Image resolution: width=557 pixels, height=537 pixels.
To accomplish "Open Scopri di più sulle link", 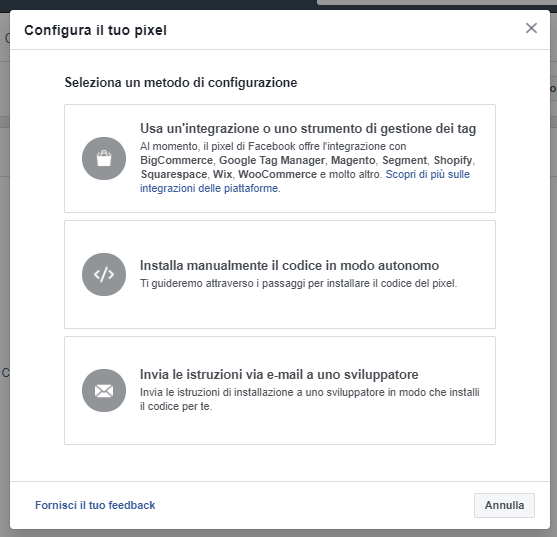I will (428, 174).
